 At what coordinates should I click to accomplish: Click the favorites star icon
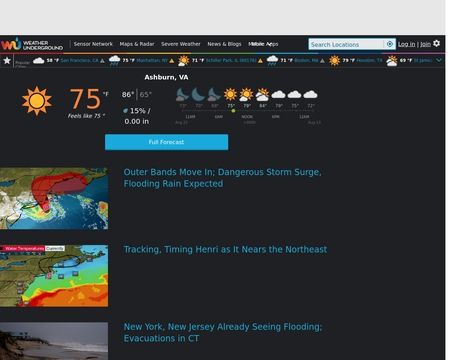(7, 61)
